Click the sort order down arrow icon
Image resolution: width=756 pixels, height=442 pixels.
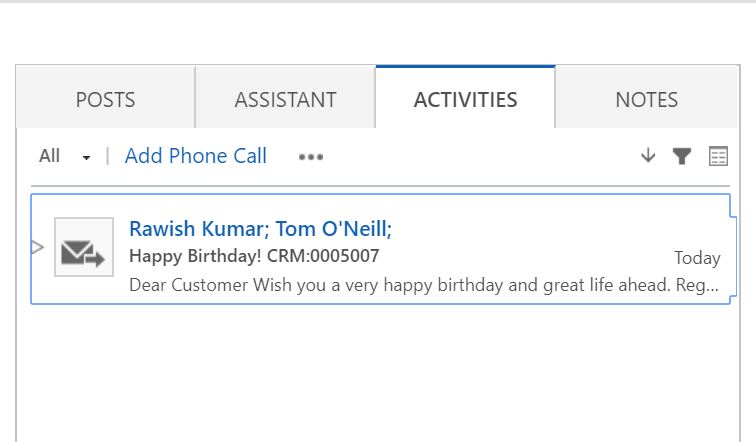point(648,156)
